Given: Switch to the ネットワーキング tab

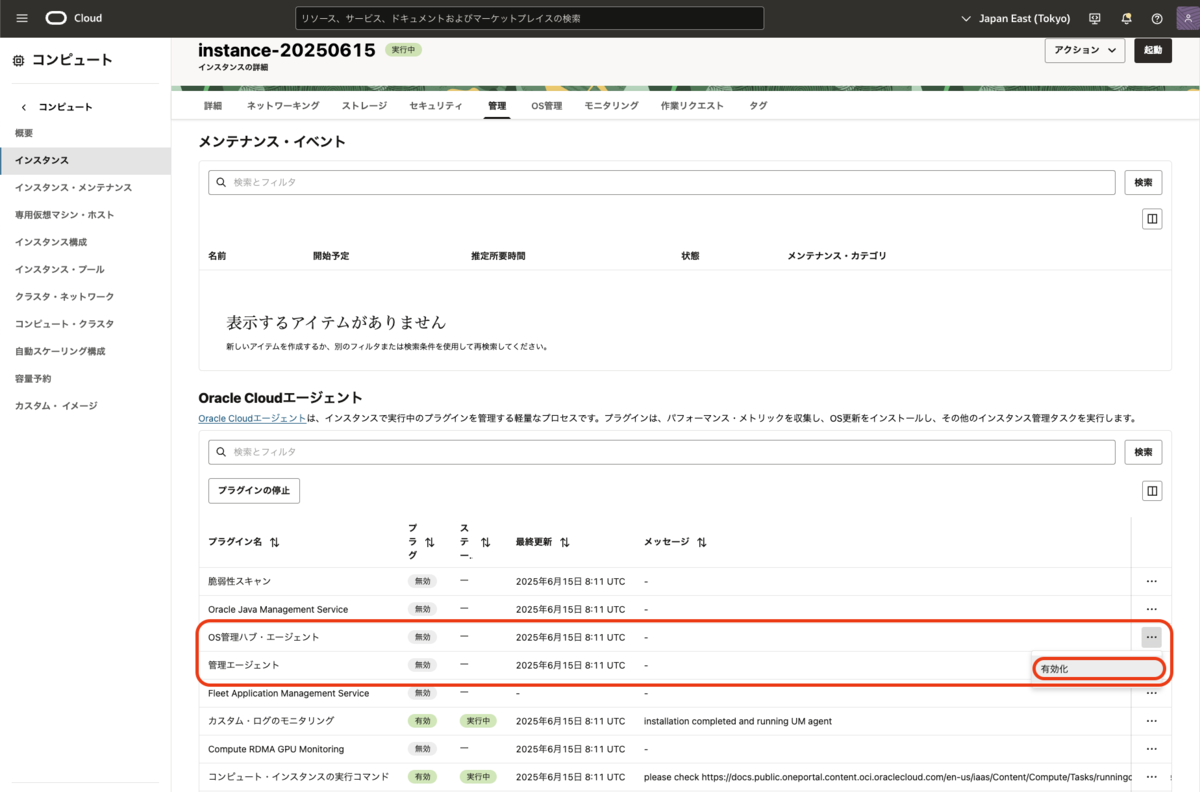Looking at the screenshot, I should point(283,105).
